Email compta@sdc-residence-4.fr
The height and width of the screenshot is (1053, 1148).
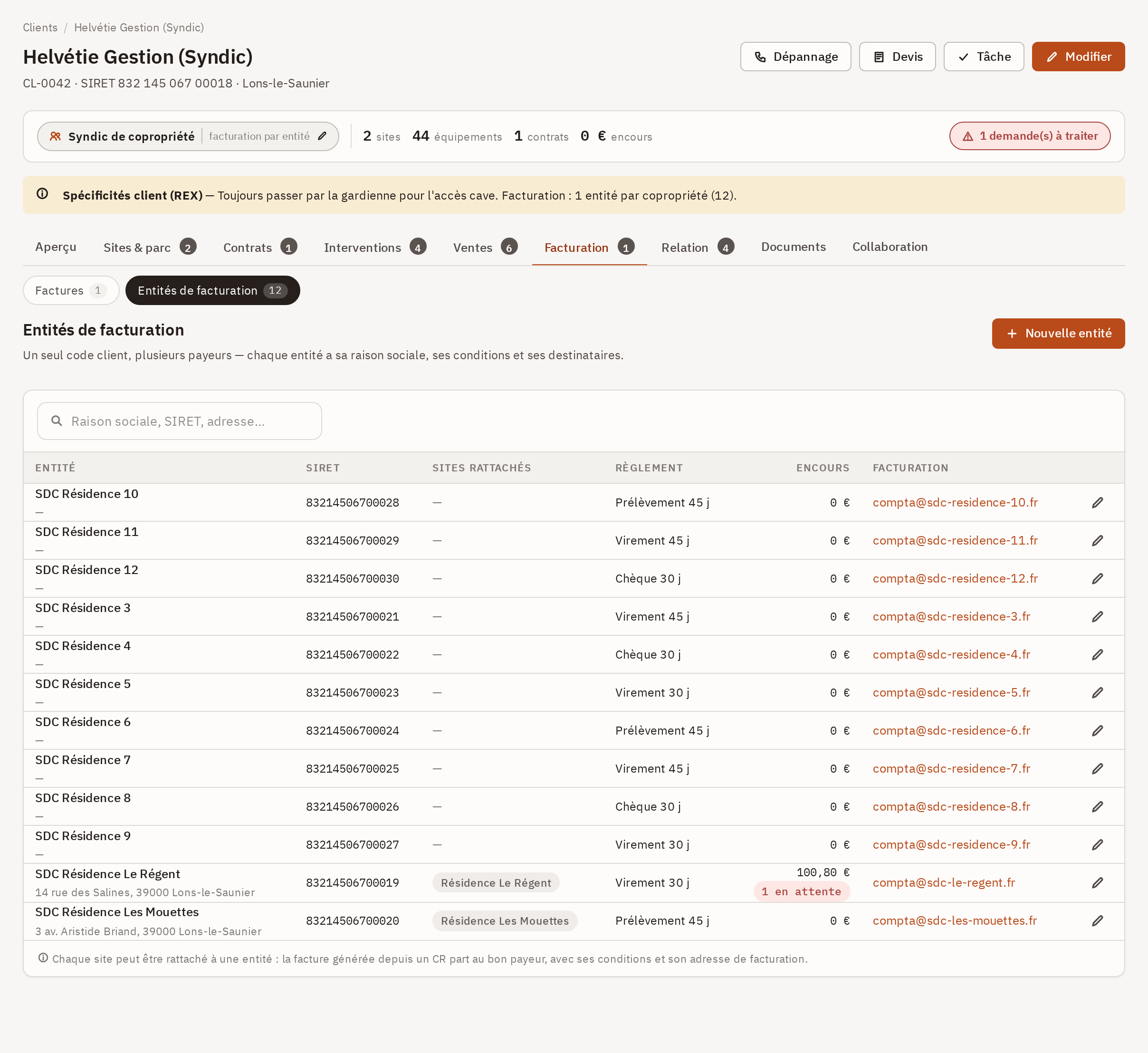[951, 655]
